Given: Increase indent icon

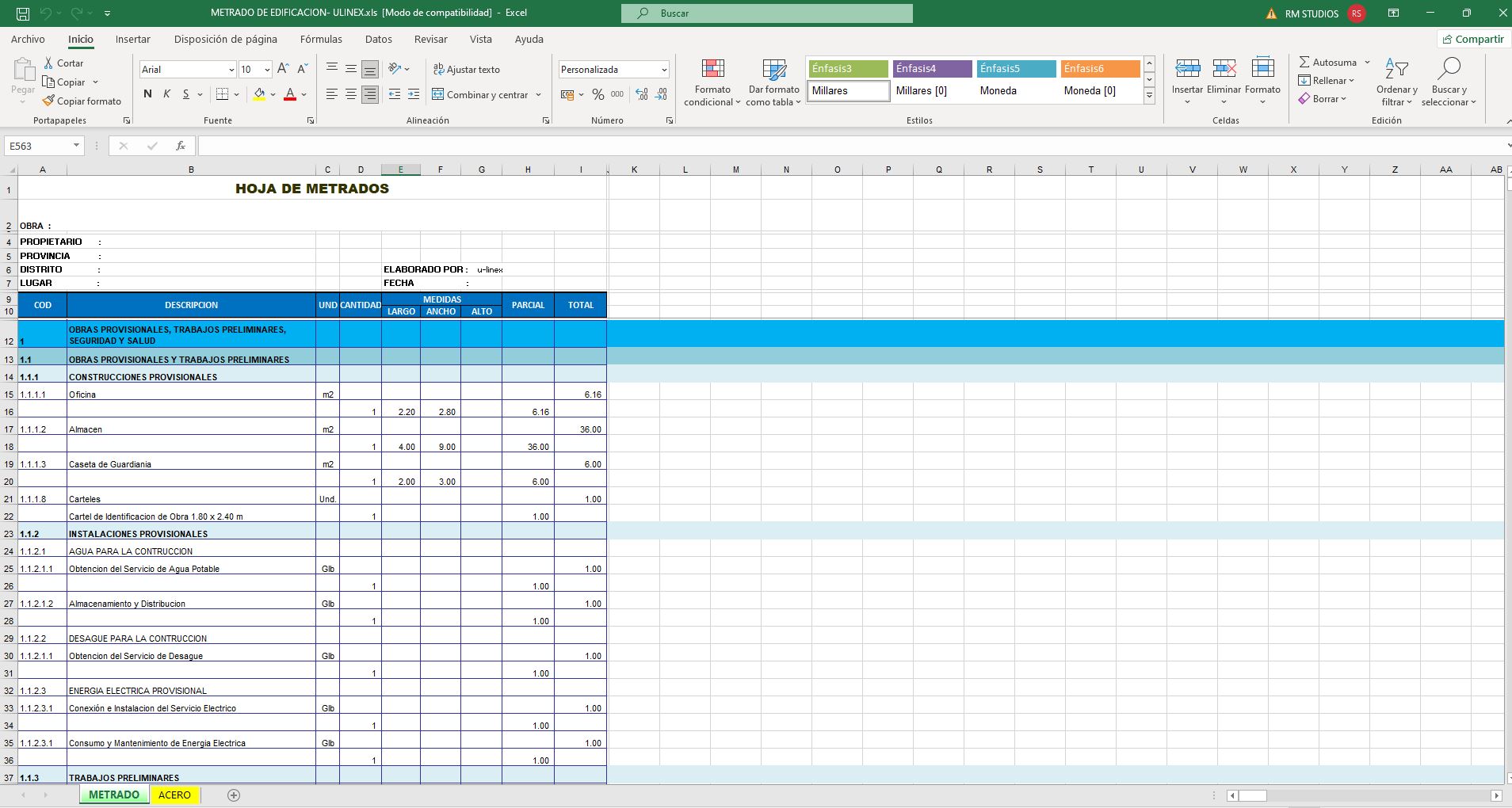Looking at the screenshot, I should pos(414,94).
